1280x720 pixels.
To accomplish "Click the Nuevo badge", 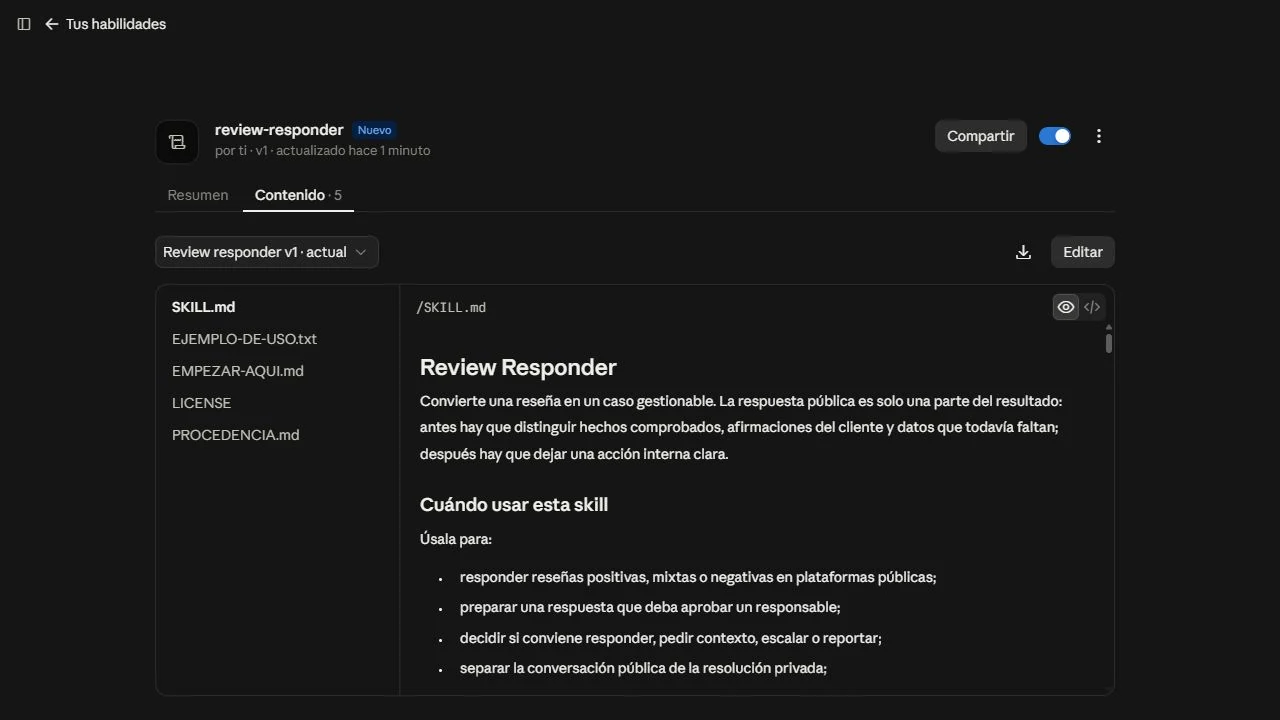I will [375, 130].
